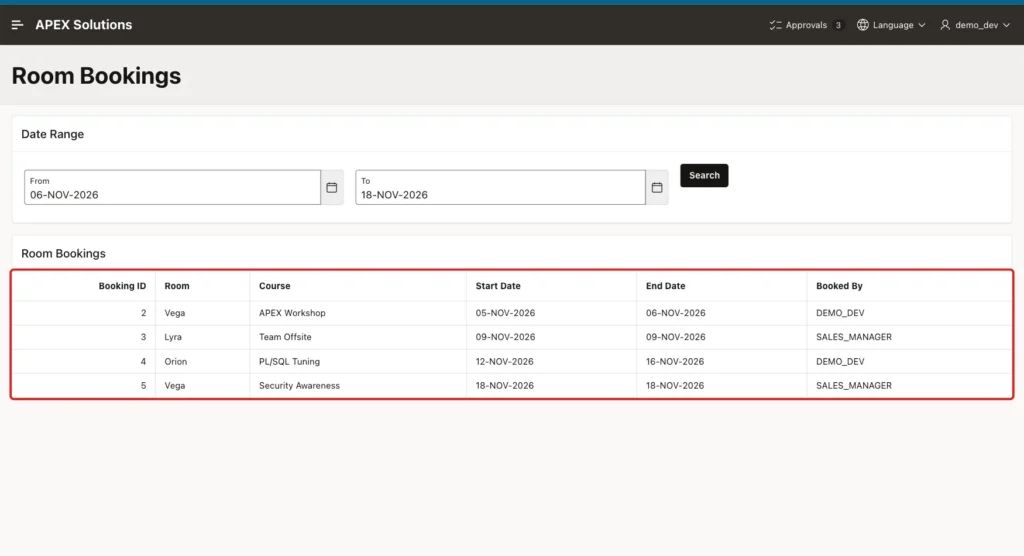
Task: Open the From date calendar picker
Action: [x=332, y=188]
